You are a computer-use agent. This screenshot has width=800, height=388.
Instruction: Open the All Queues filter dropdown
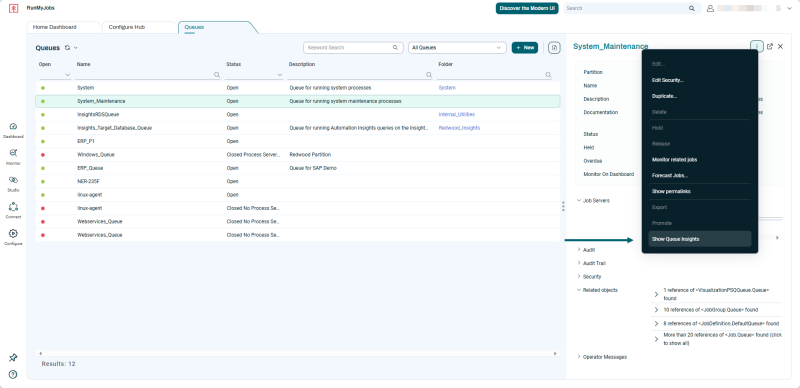[457, 47]
